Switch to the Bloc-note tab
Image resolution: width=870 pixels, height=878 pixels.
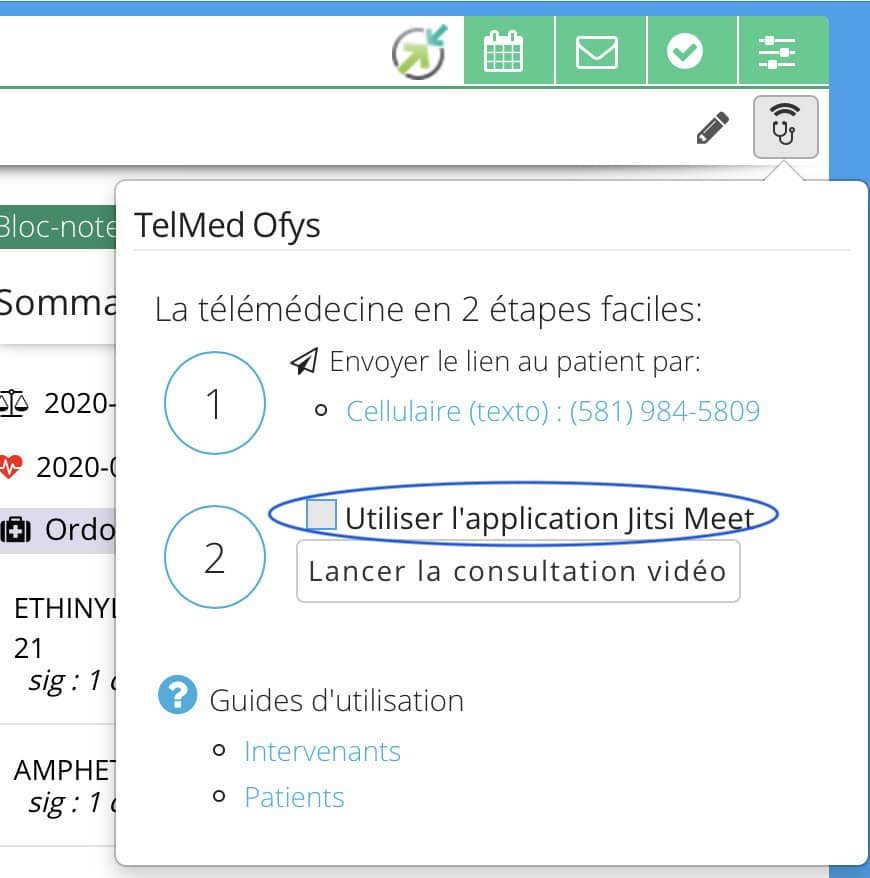(58, 227)
